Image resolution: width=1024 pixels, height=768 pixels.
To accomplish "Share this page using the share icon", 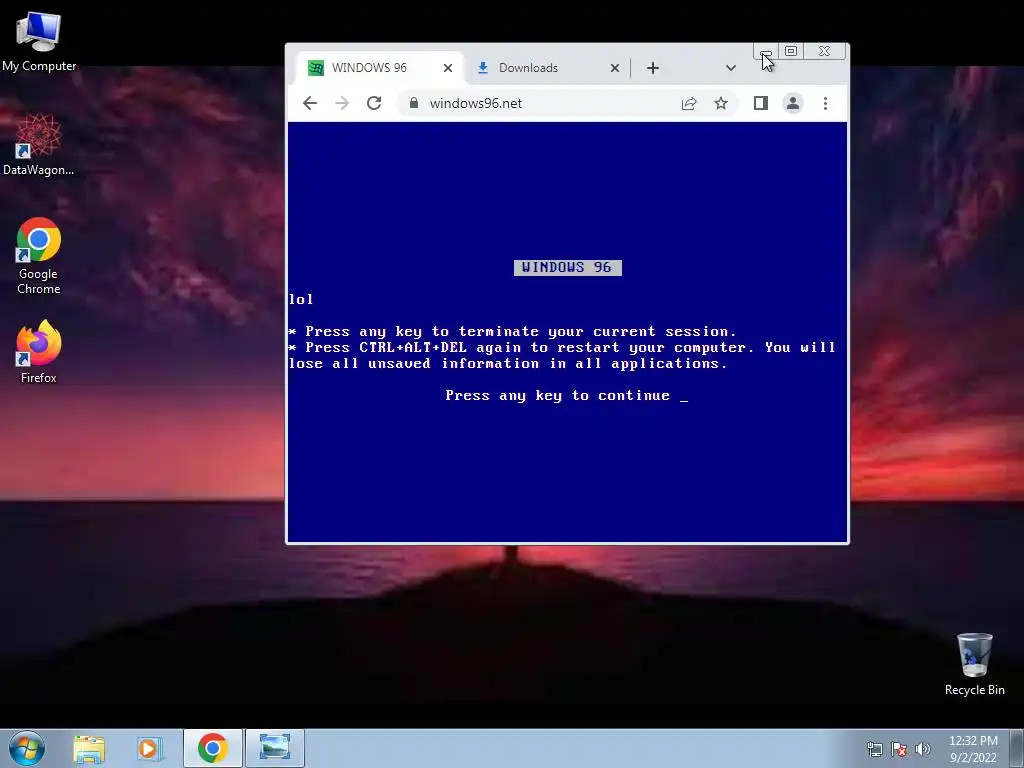I will click(x=689, y=103).
